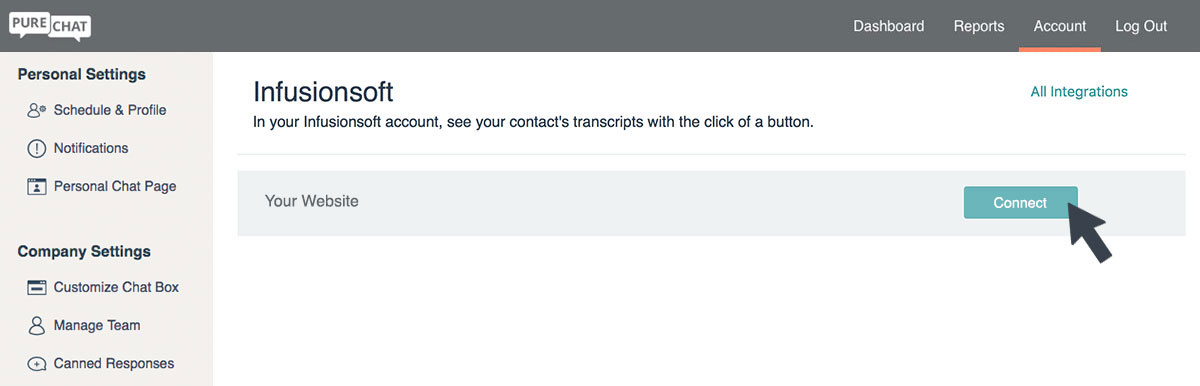Open Schedule & Profile settings
Image resolution: width=1200 pixels, height=386 pixels.
(110, 110)
